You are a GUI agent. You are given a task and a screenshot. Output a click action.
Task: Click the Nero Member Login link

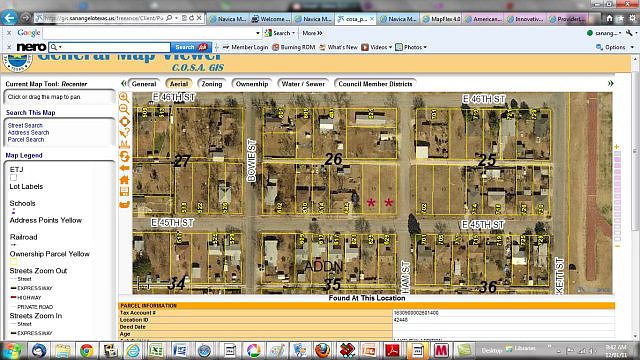click(245, 47)
